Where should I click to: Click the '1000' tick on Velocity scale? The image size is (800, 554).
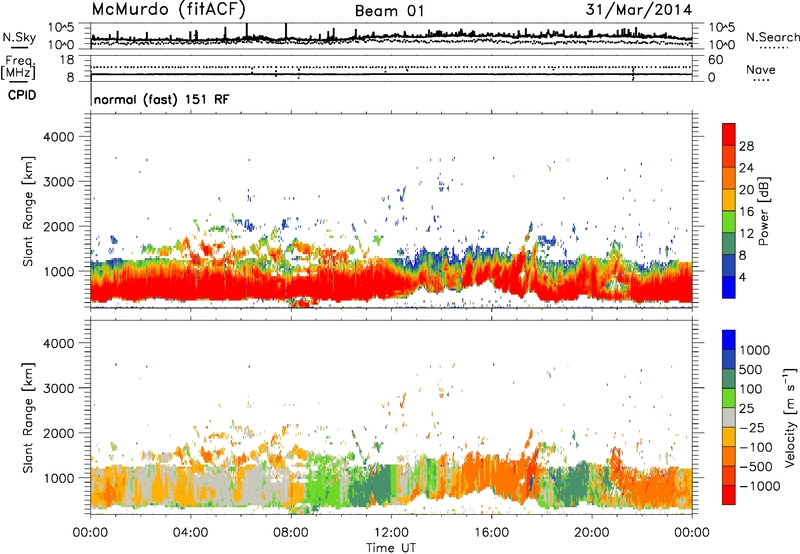coord(754,350)
